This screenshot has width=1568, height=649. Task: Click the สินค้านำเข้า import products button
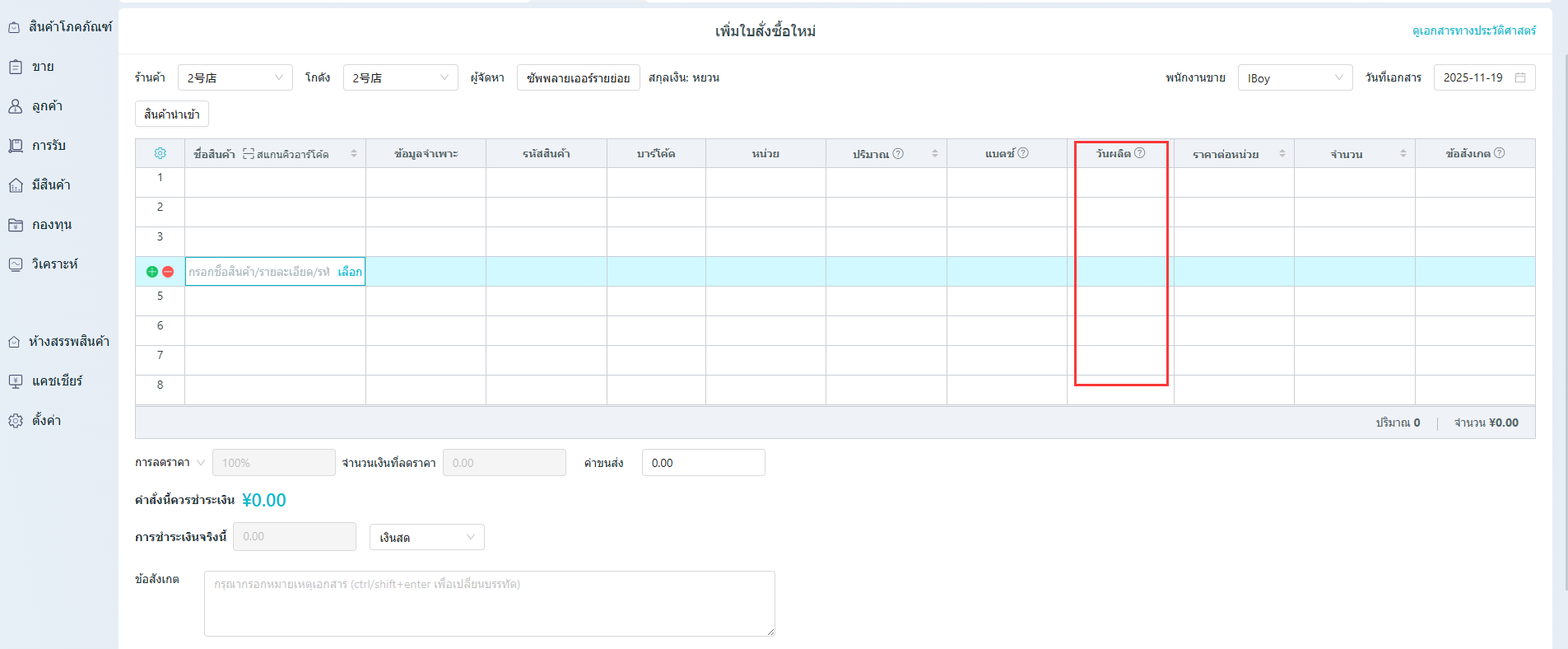coord(171,114)
